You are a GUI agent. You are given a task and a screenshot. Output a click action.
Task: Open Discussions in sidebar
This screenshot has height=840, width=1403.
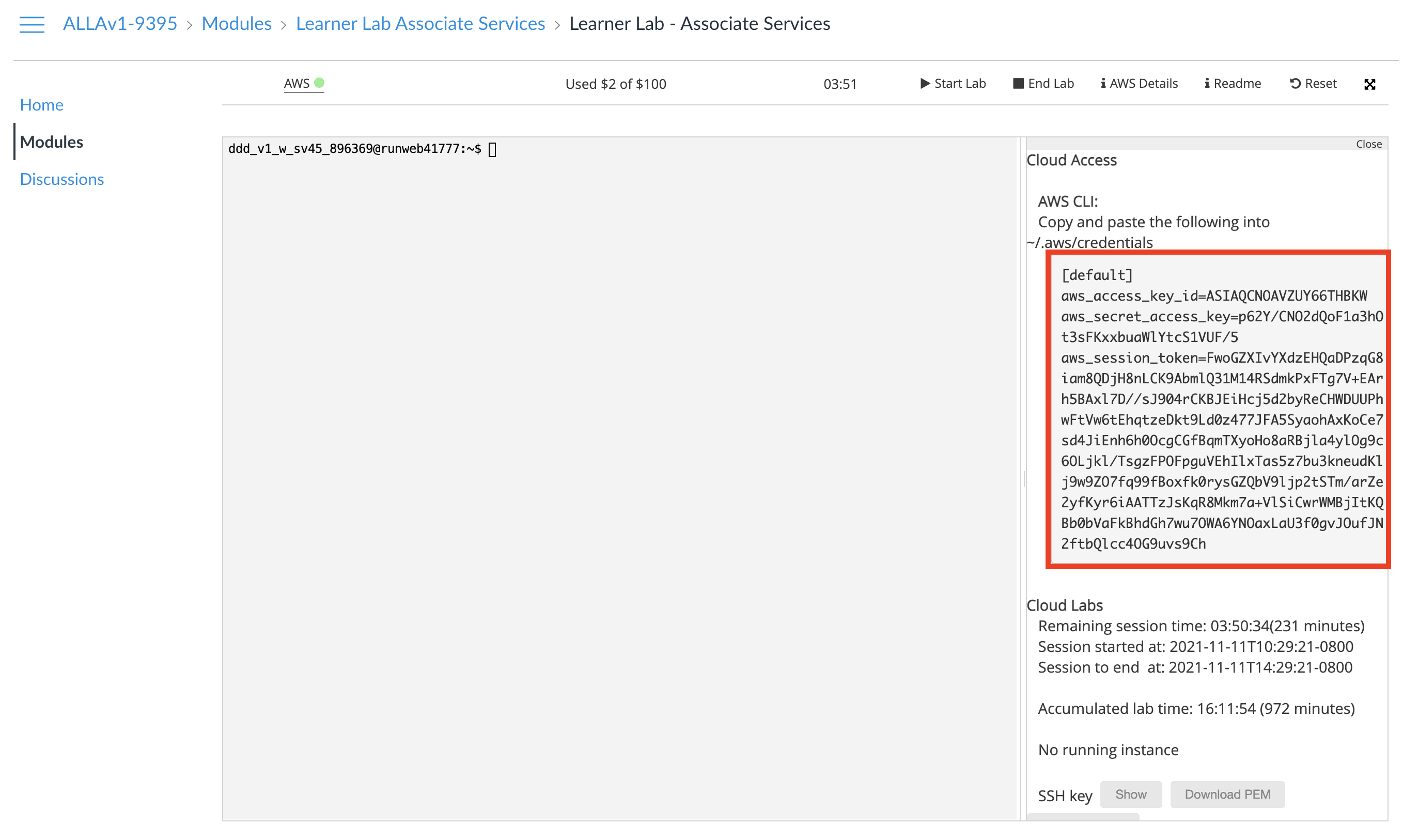(61, 179)
